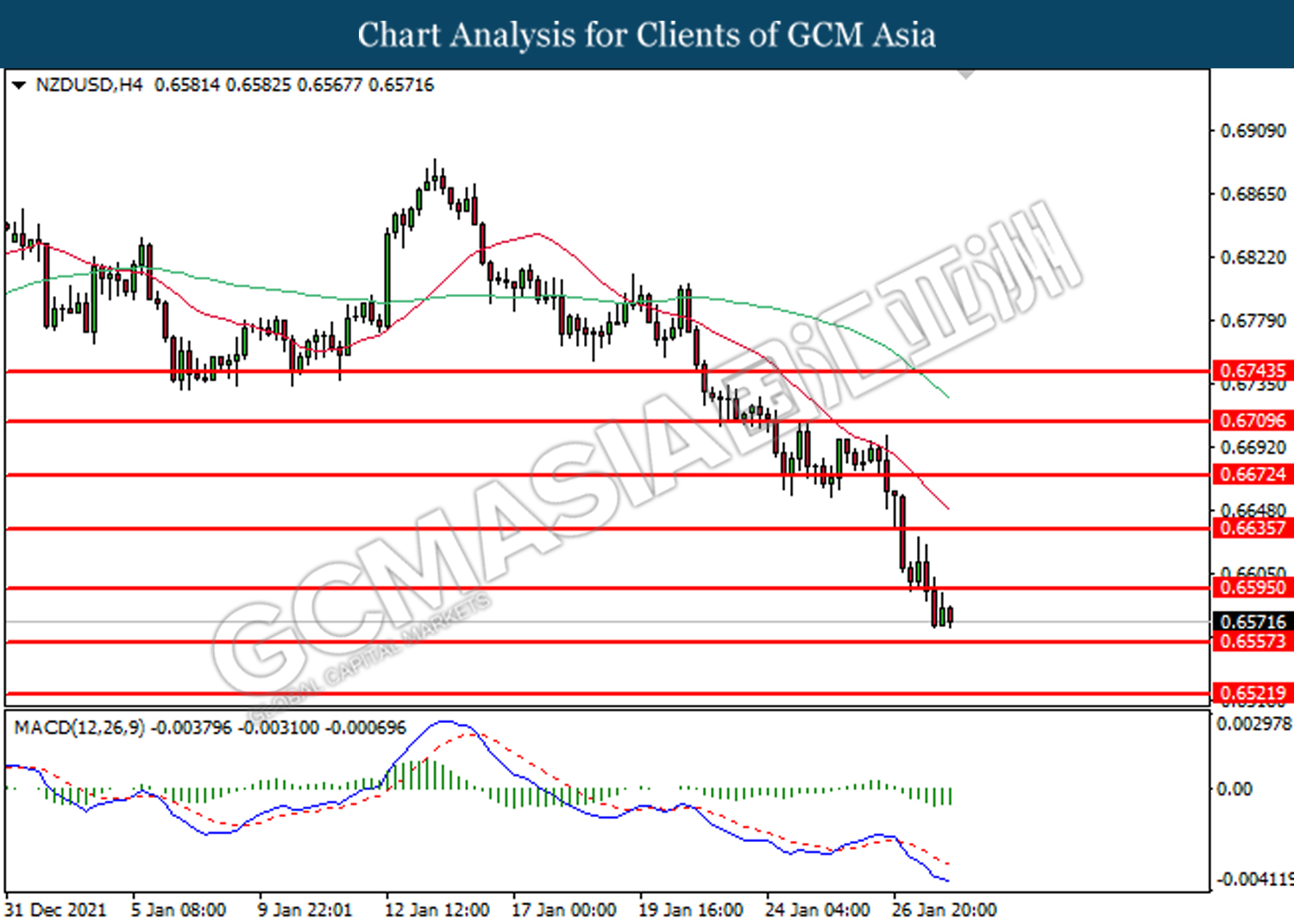Screen dimensions: 1294x924
Task: Select the red 0.67096 price level label
Action: click(x=1253, y=421)
